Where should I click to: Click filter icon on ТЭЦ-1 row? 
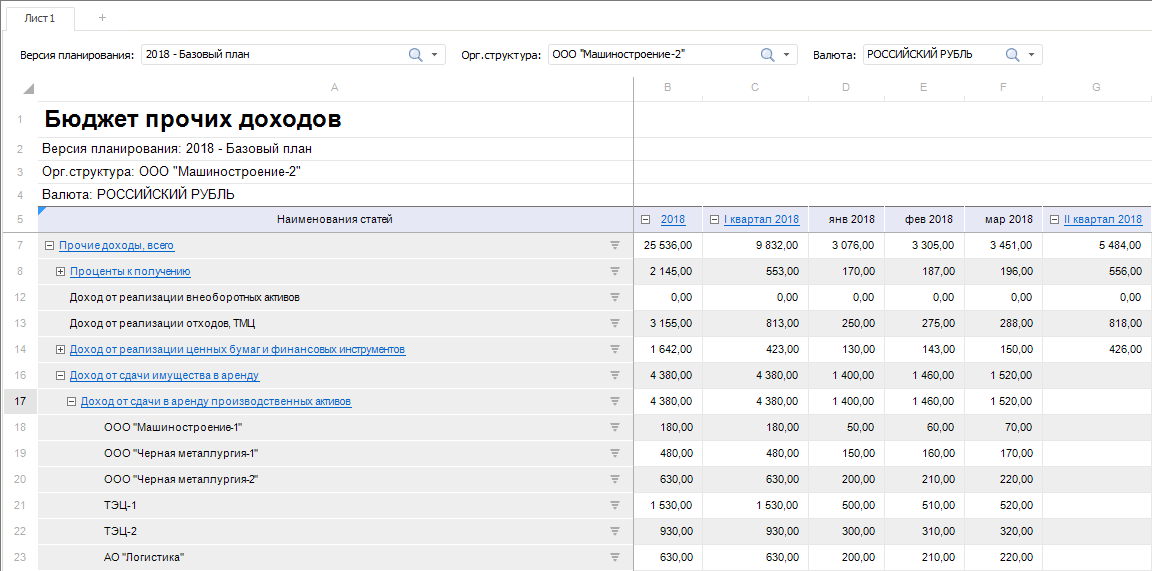pos(615,505)
